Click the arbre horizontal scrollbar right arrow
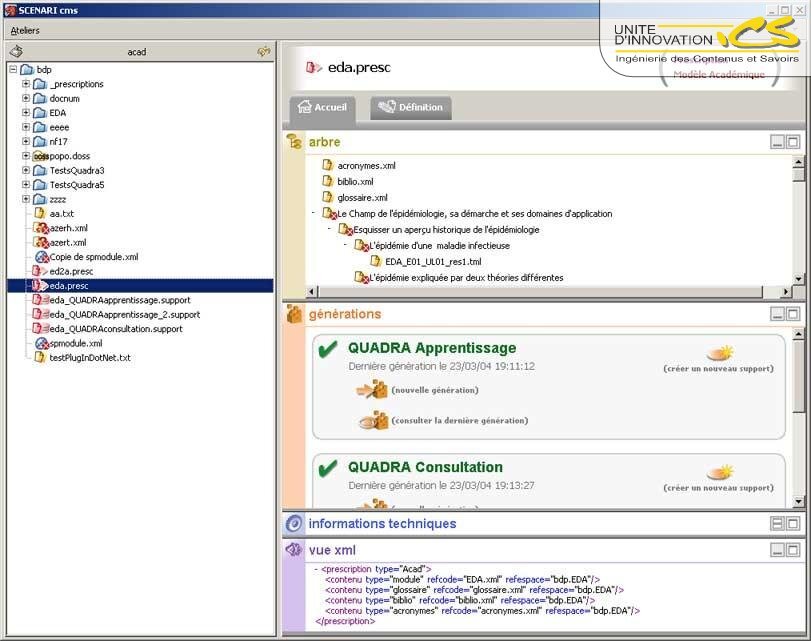This screenshot has height=641, width=811. (x=786, y=292)
